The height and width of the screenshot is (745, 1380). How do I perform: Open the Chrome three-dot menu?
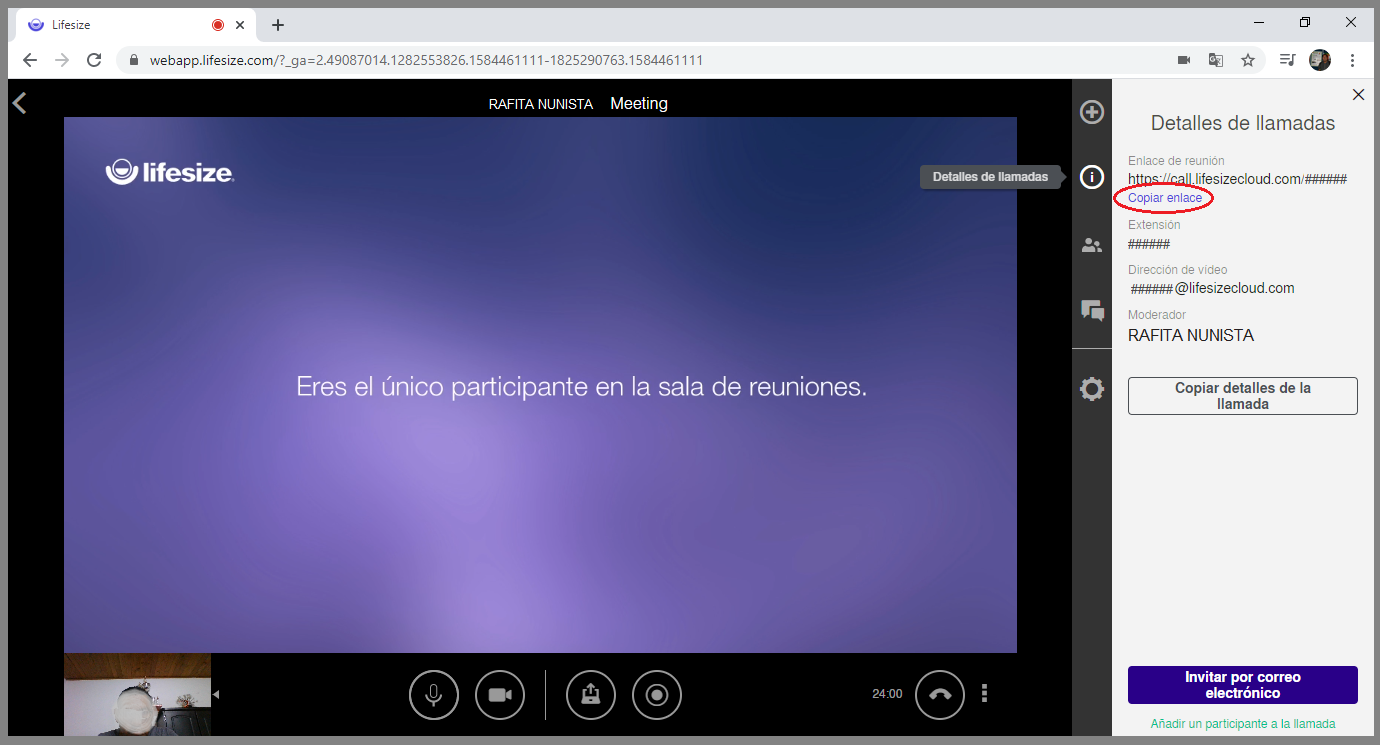1352,60
